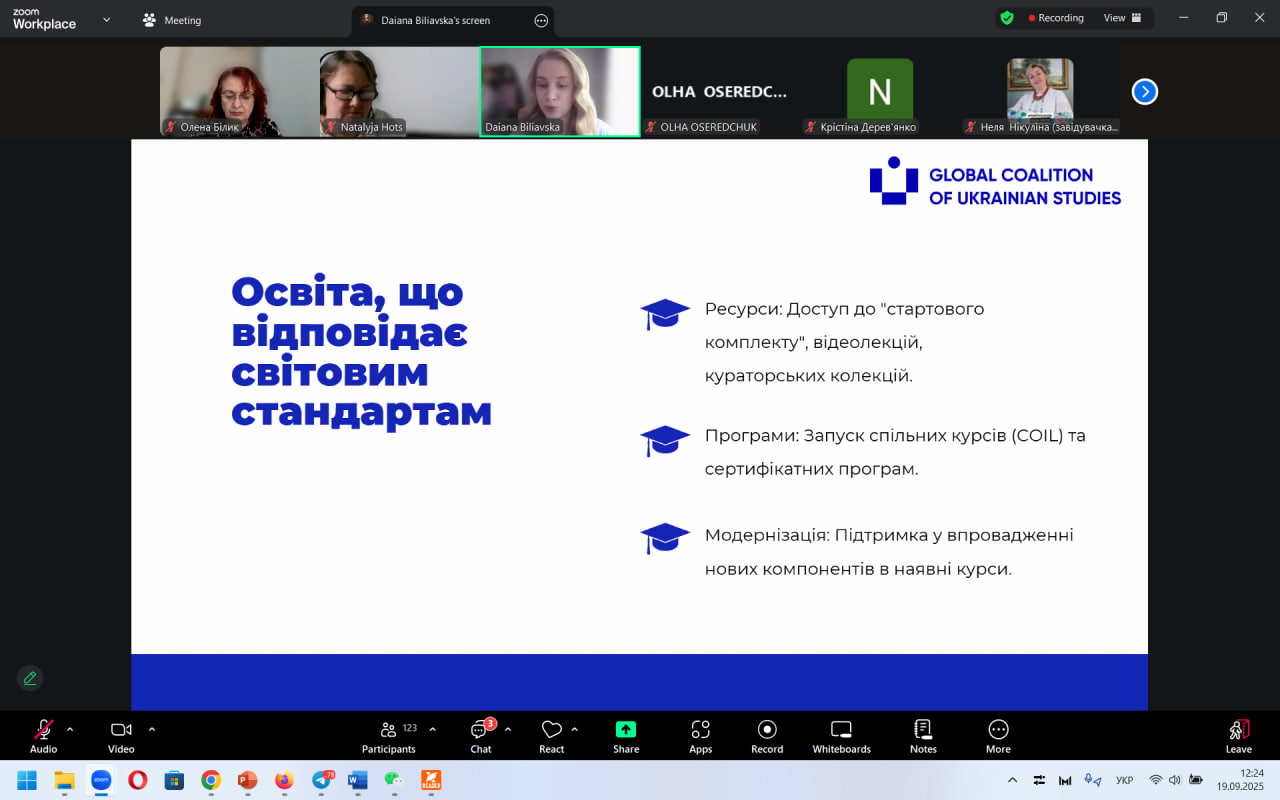Open the Zoom Workplace dropdown chevron
This screenshot has width=1280, height=800.
pos(106,19)
